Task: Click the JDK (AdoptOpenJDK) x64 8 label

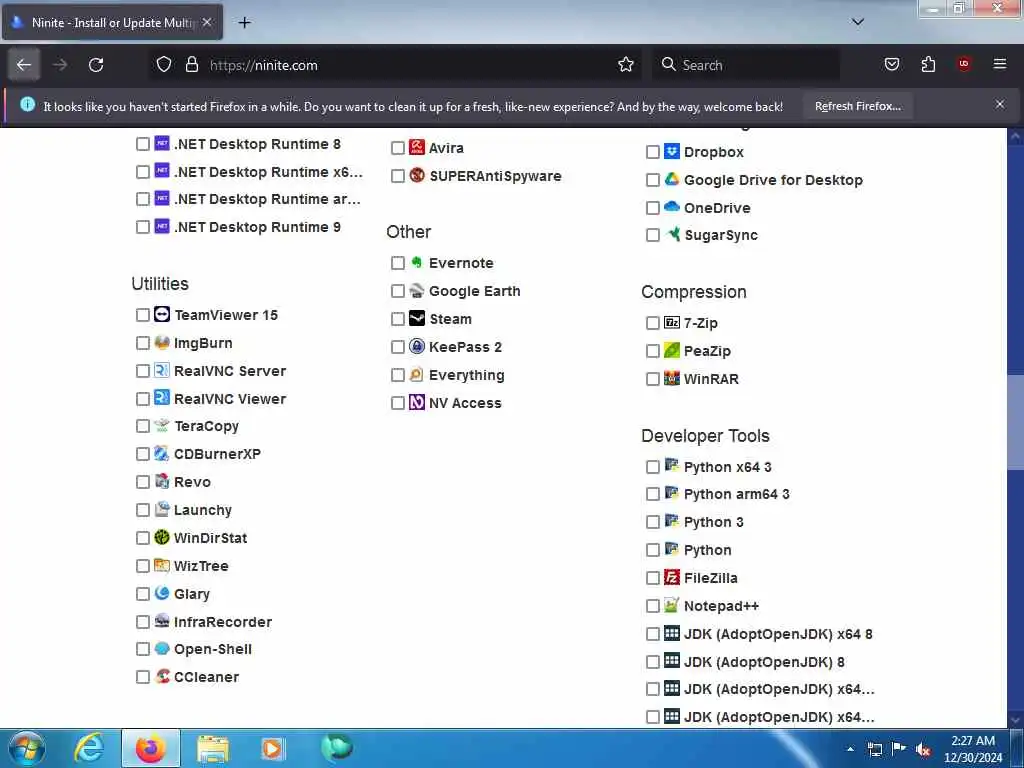Action: click(778, 634)
